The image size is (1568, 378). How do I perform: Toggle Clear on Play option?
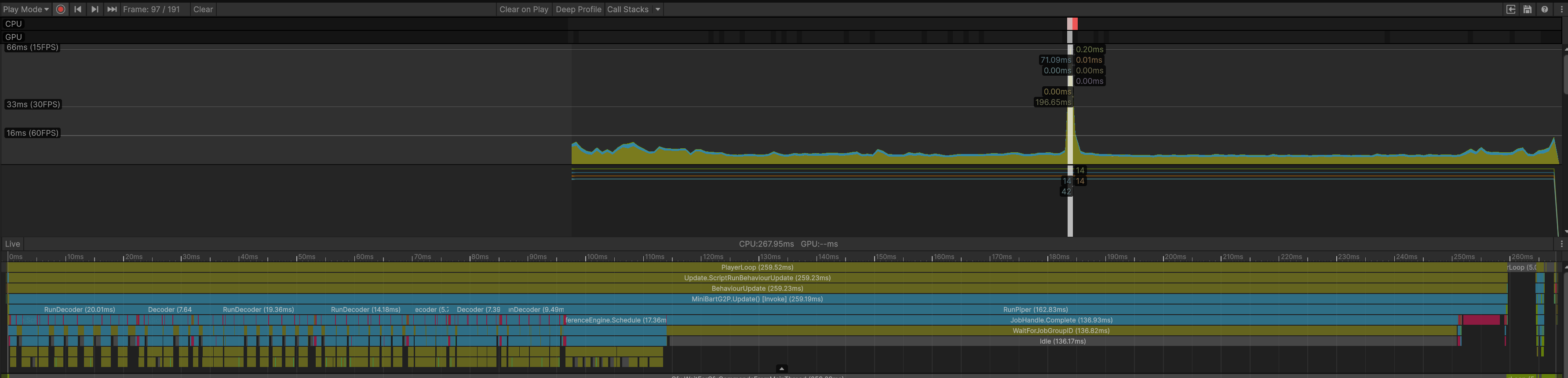coord(524,9)
